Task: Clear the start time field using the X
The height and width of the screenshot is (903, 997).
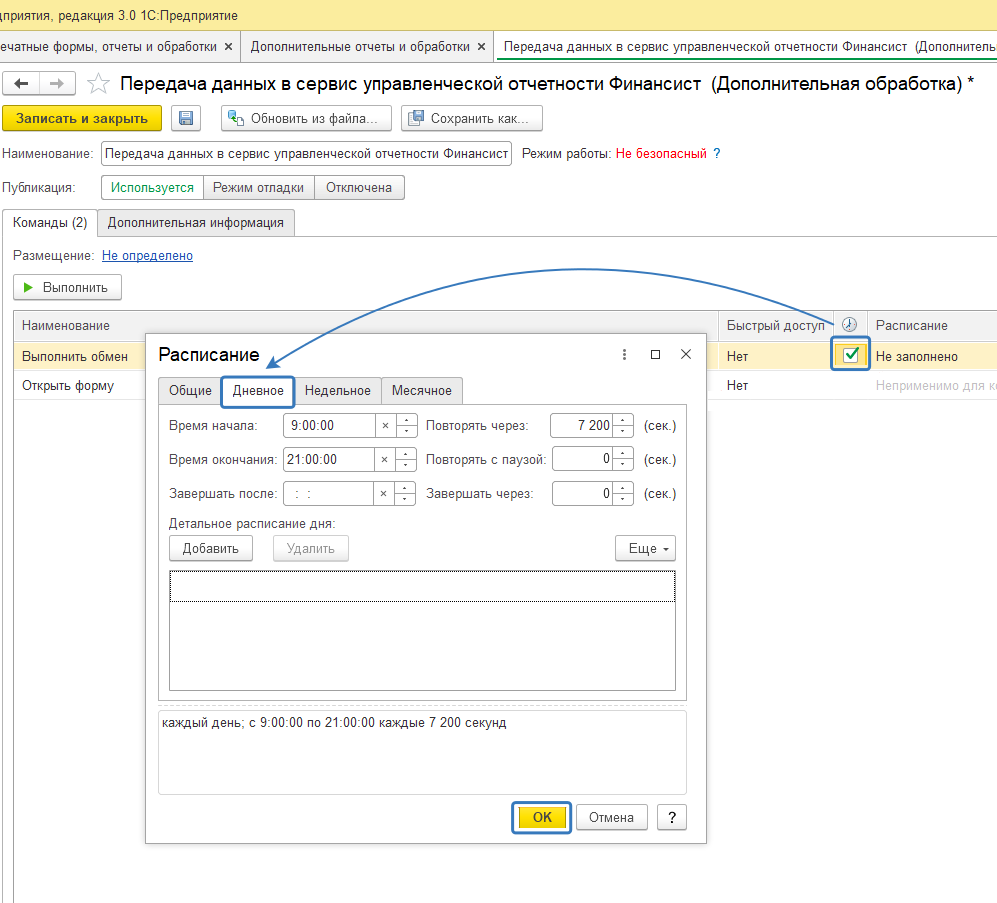Action: 385,426
